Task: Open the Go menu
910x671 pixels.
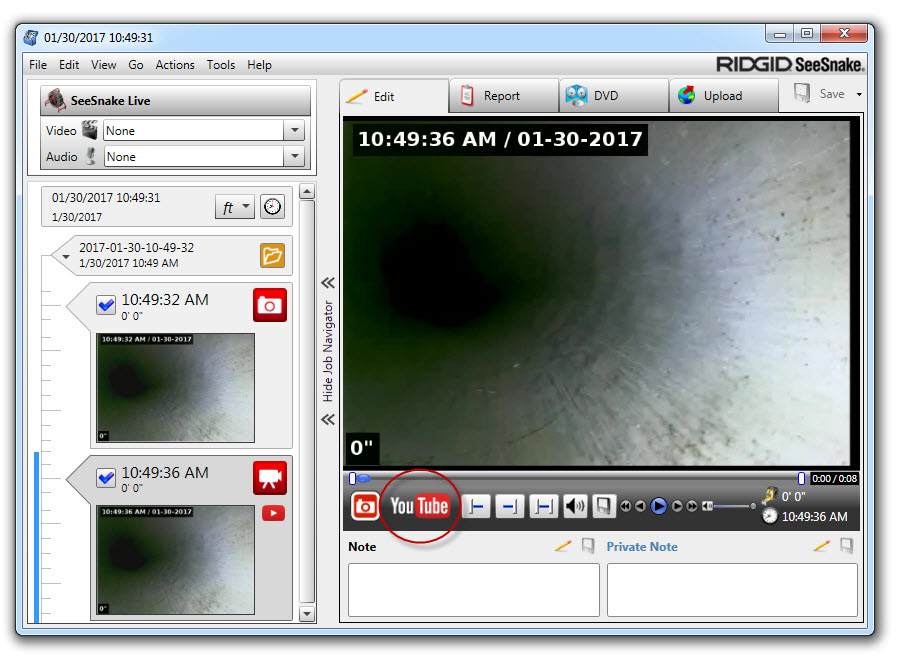Action: (x=136, y=65)
